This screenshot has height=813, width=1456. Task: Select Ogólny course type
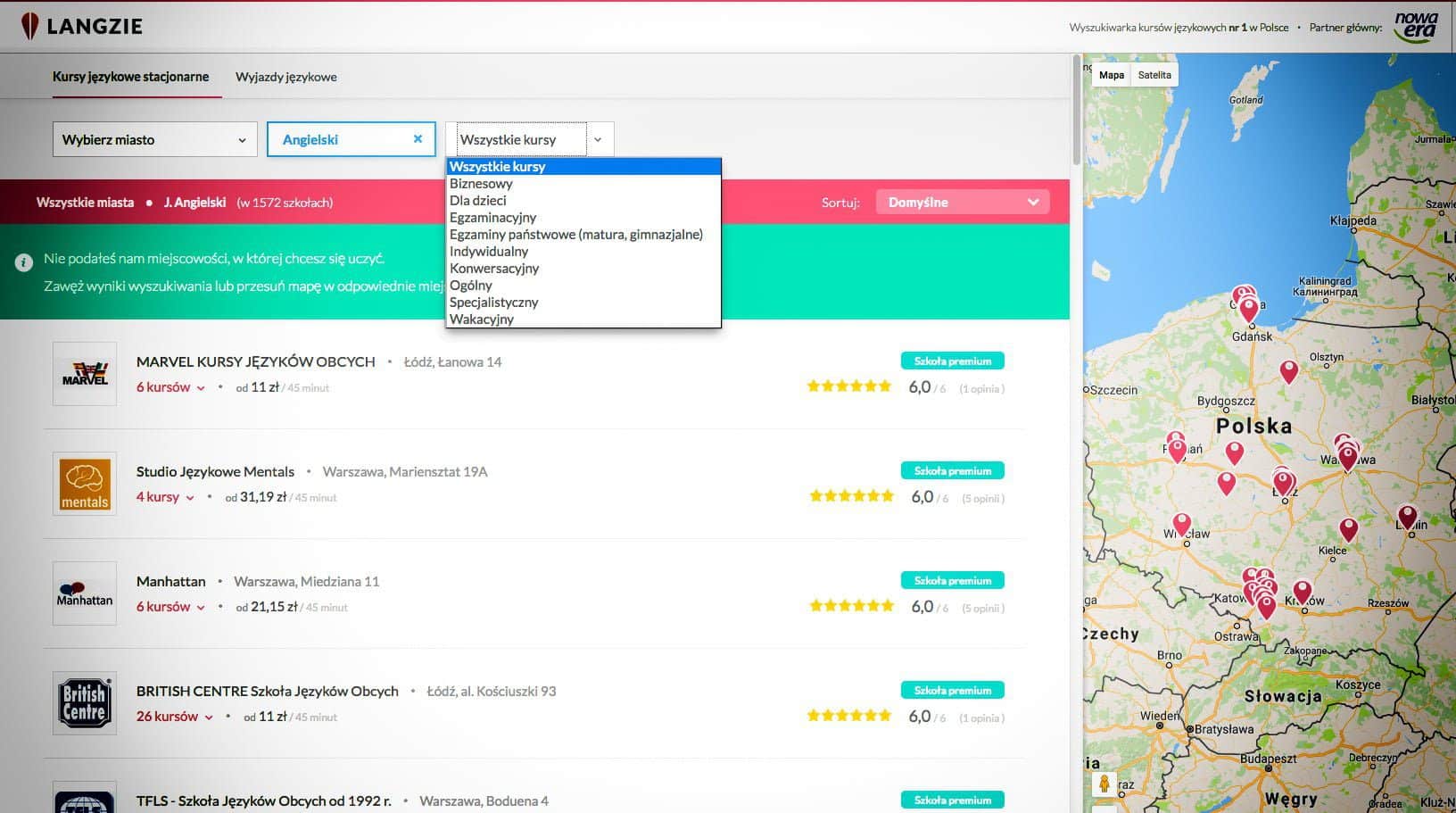[583, 285]
